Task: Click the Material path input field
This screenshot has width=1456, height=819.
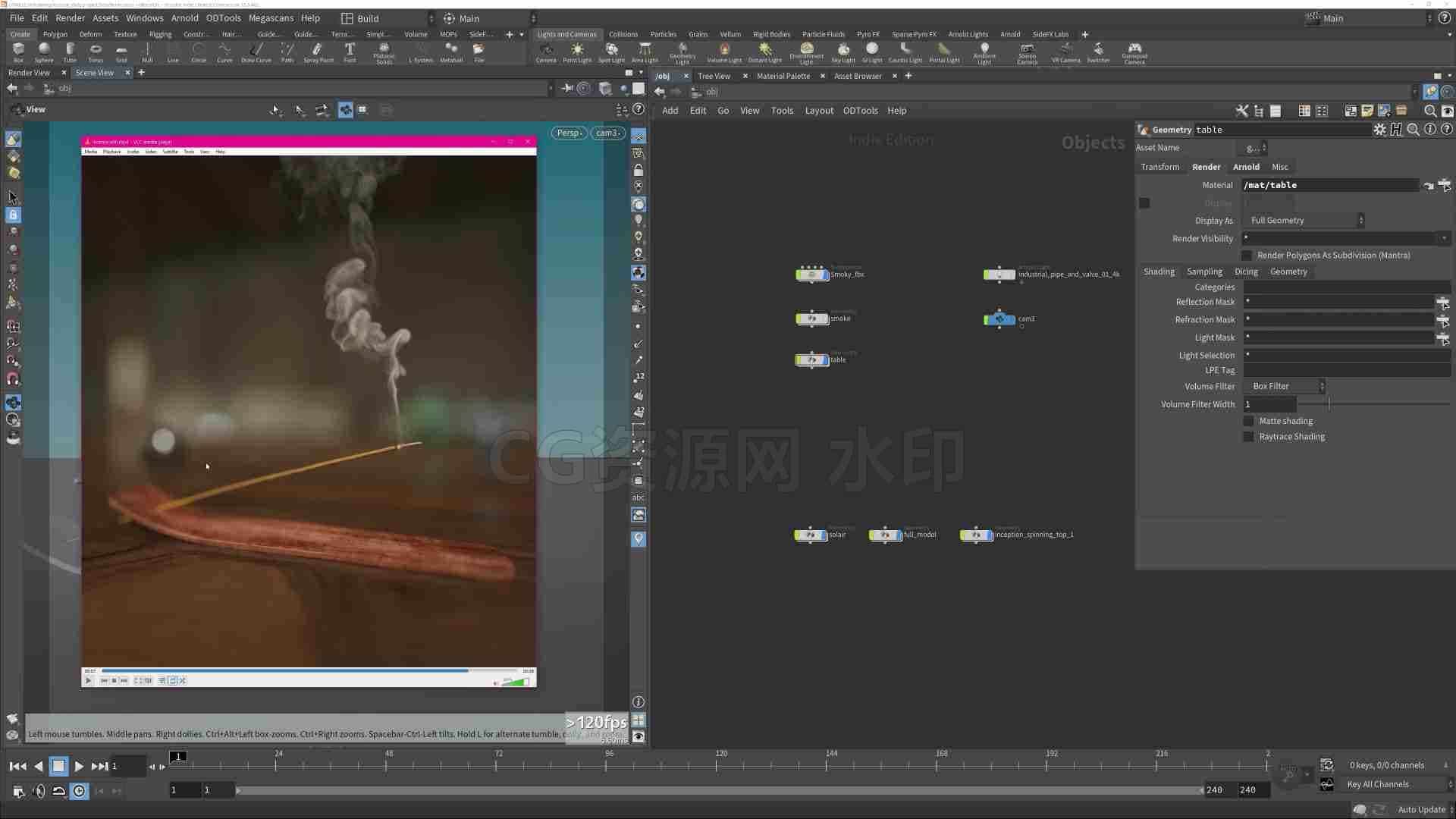Action: point(1330,185)
